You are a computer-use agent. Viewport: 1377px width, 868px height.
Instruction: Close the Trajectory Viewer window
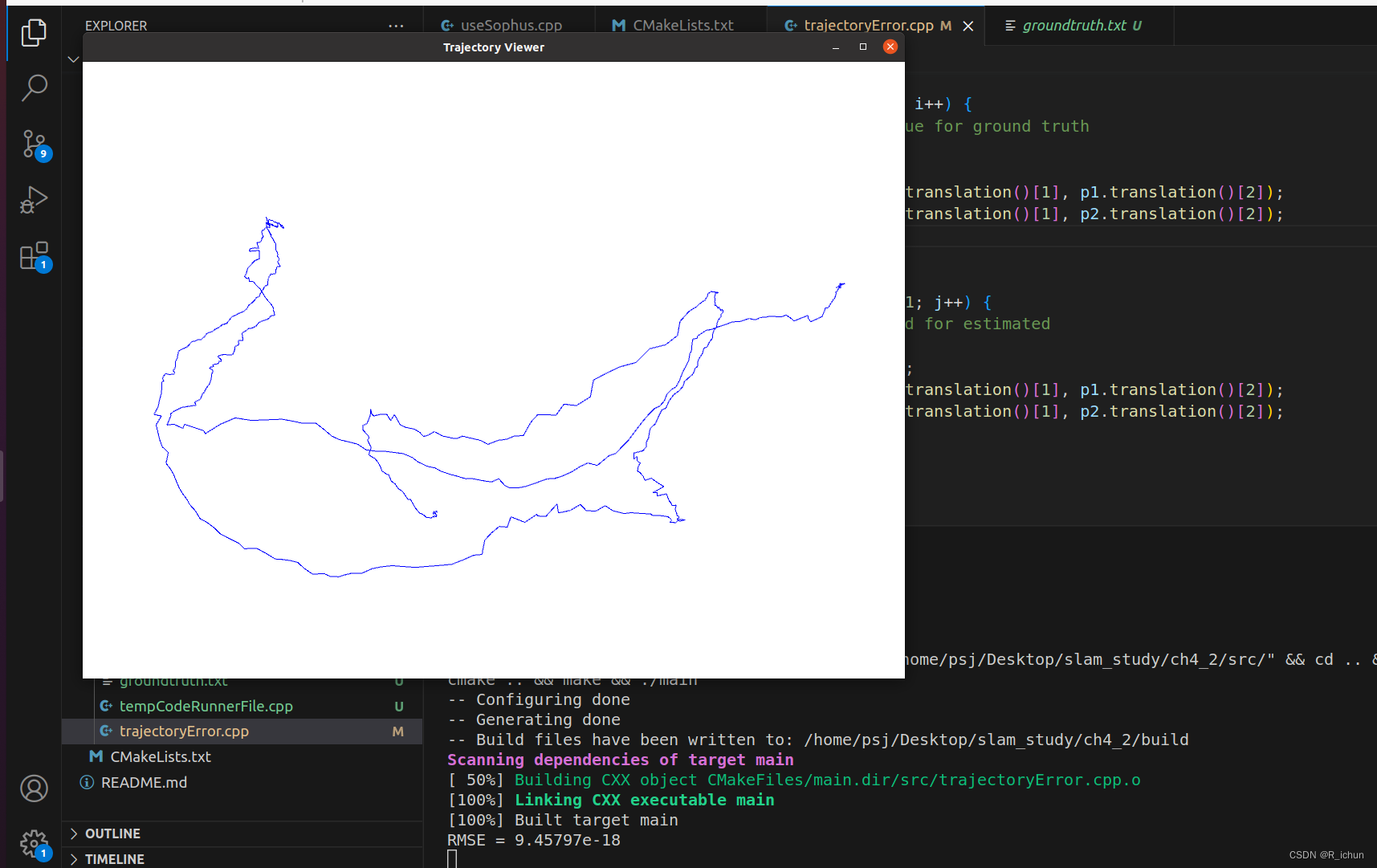pyautogui.click(x=890, y=47)
